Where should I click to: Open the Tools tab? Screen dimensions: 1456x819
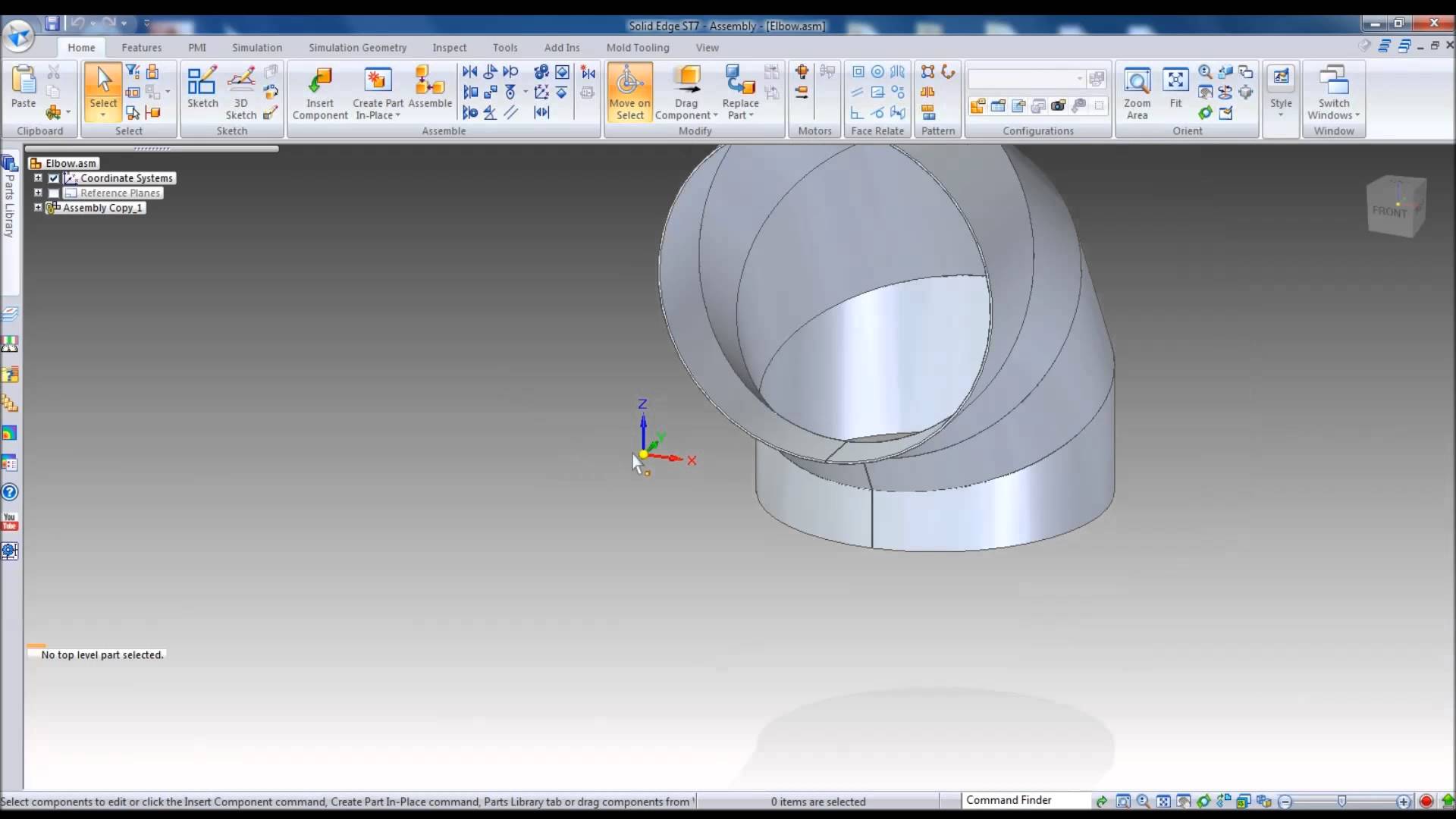tap(505, 47)
